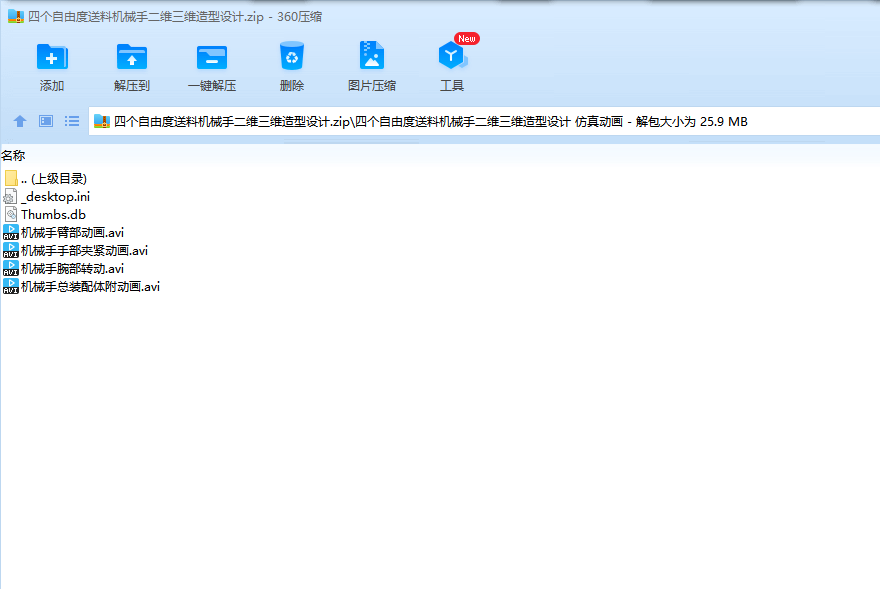Click inside the archive path address field

(x=484, y=121)
